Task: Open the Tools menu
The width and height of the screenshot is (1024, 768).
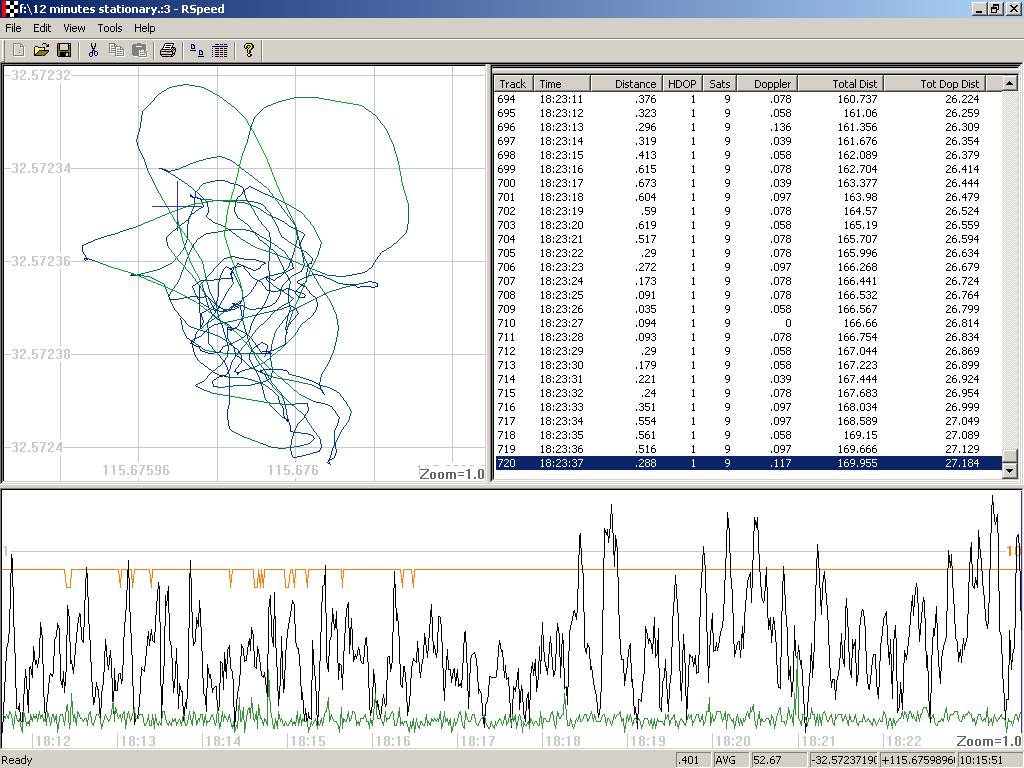Action: click(x=110, y=28)
